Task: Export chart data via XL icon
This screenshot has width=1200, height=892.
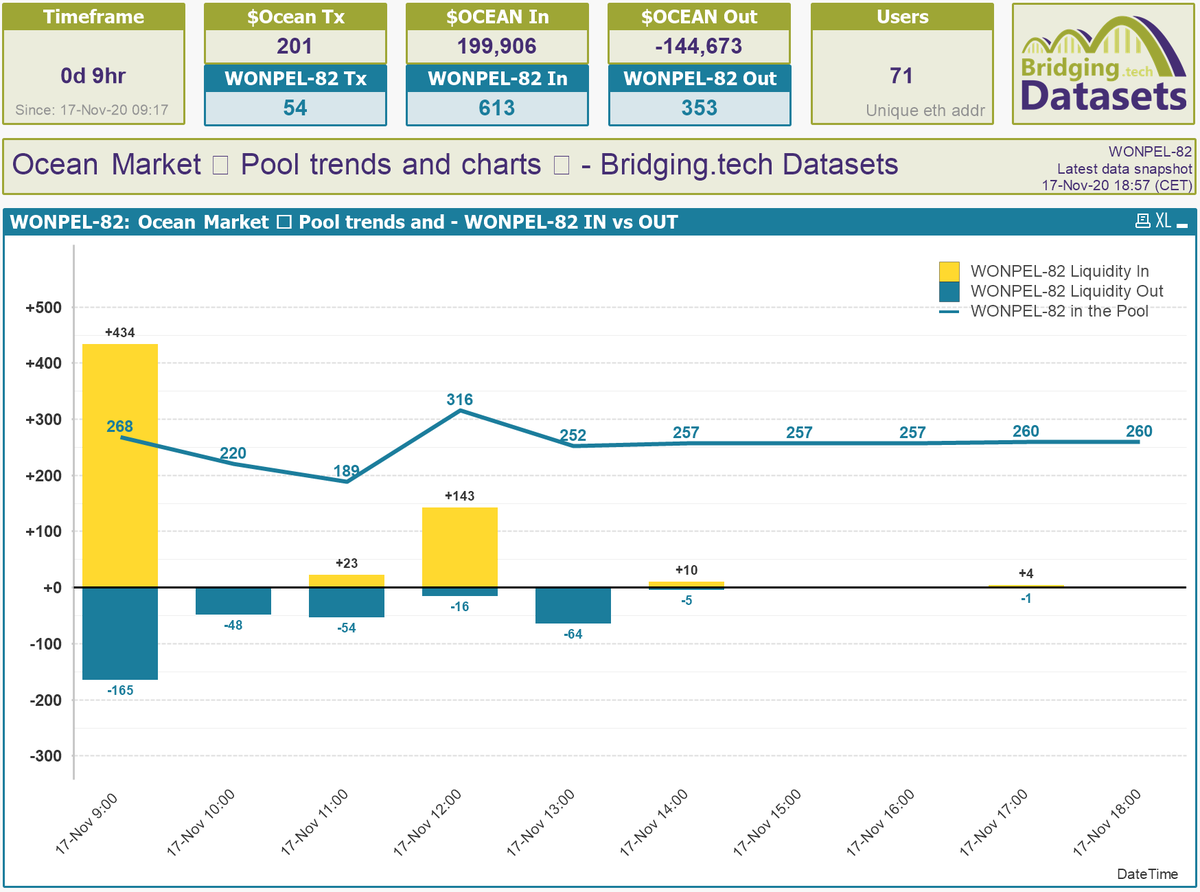Action: click(1163, 221)
